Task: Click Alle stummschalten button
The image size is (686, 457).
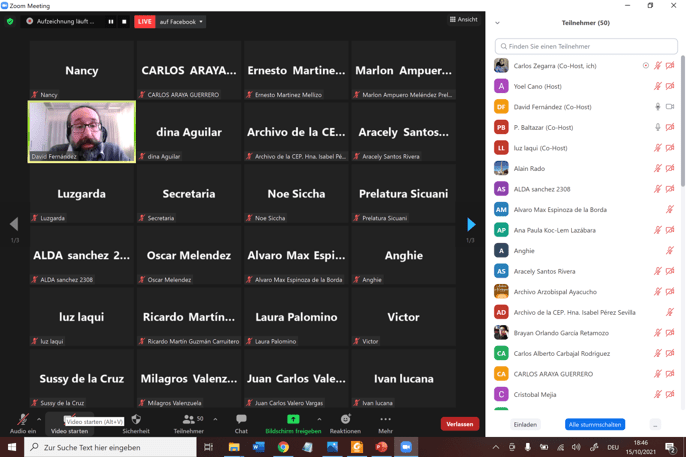Action: click(595, 424)
